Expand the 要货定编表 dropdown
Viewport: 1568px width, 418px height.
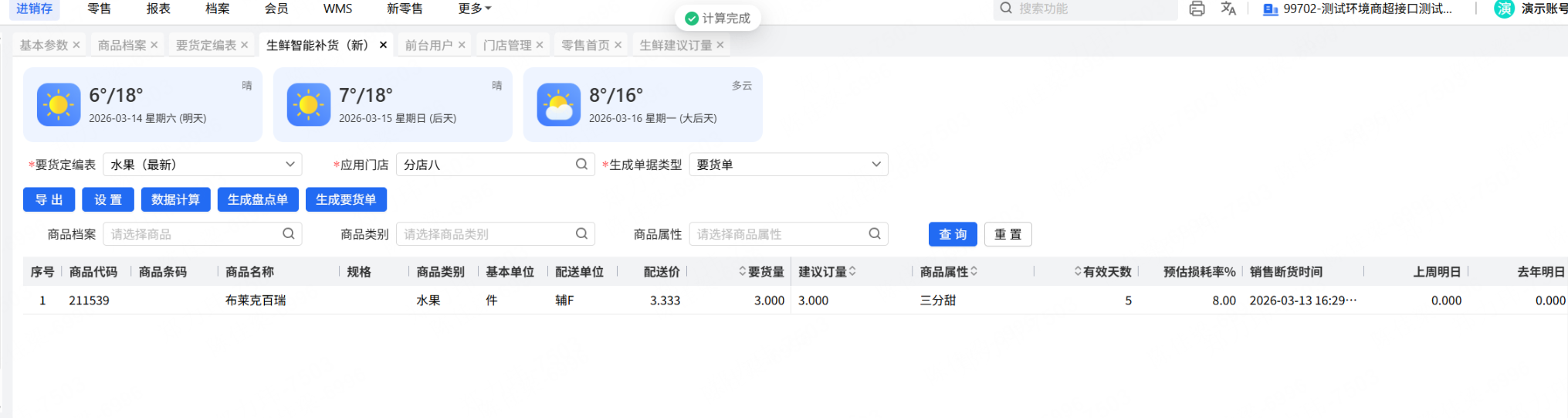[290, 165]
